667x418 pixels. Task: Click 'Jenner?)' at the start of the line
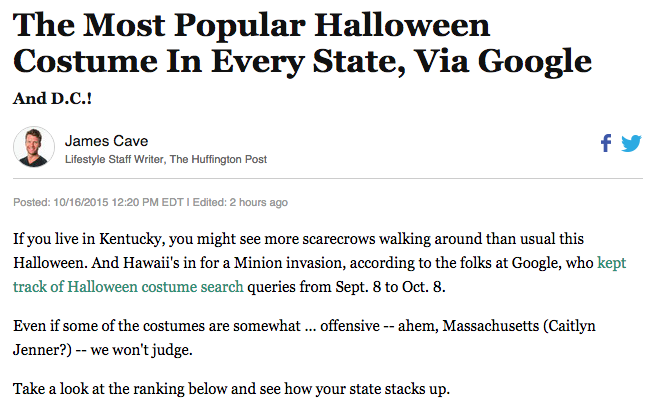click(43, 350)
